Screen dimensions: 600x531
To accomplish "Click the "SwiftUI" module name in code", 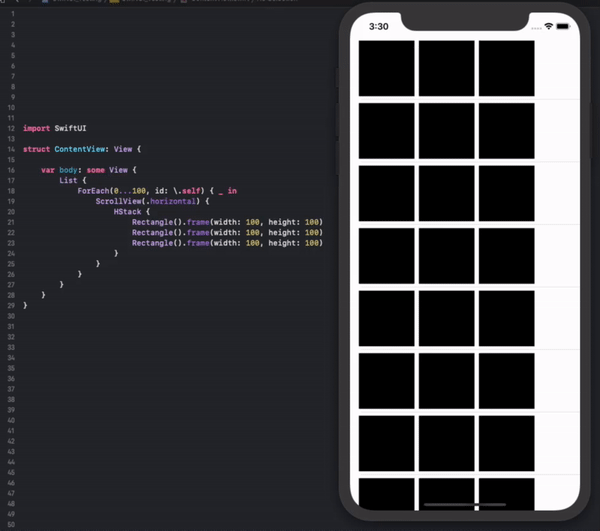I will (x=70, y=128).
